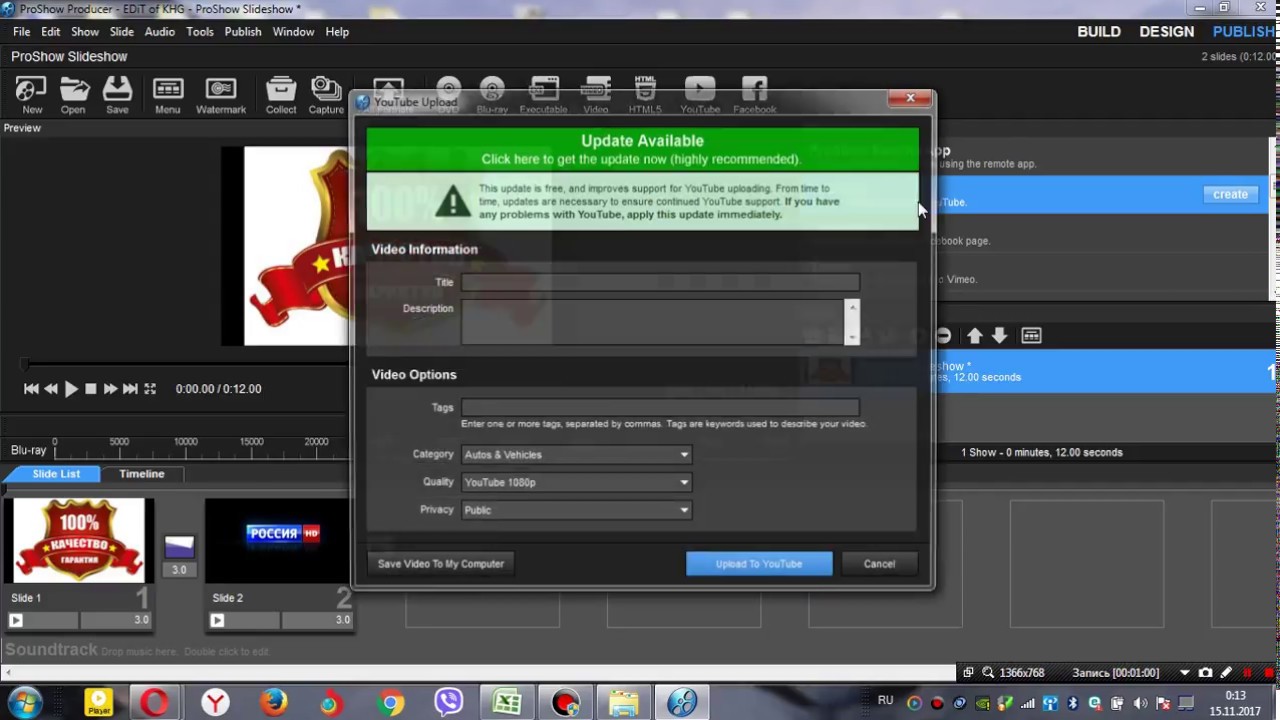Open the Help menu
Viewport: 1280px width, 720px height.
[x=337, y=32]
